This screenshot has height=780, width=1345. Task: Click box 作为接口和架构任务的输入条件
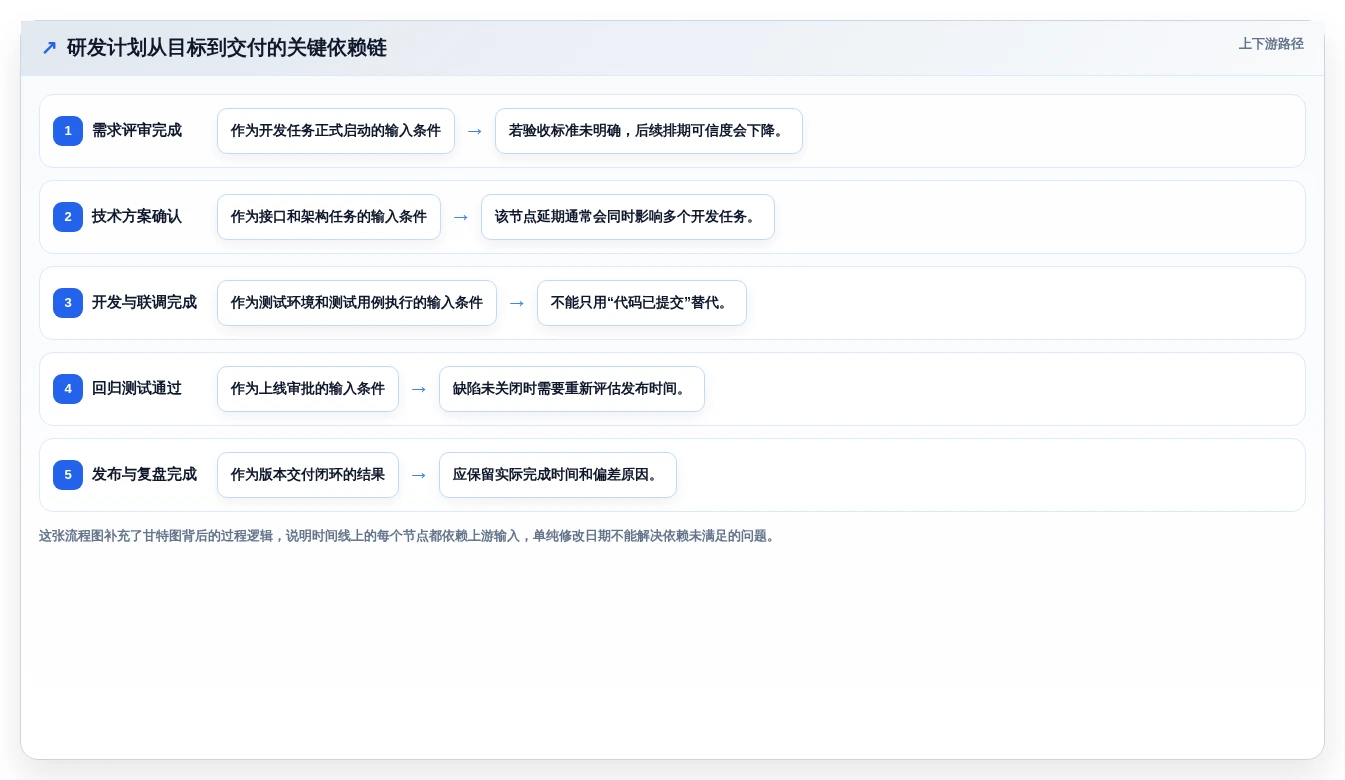click(329, 217)
